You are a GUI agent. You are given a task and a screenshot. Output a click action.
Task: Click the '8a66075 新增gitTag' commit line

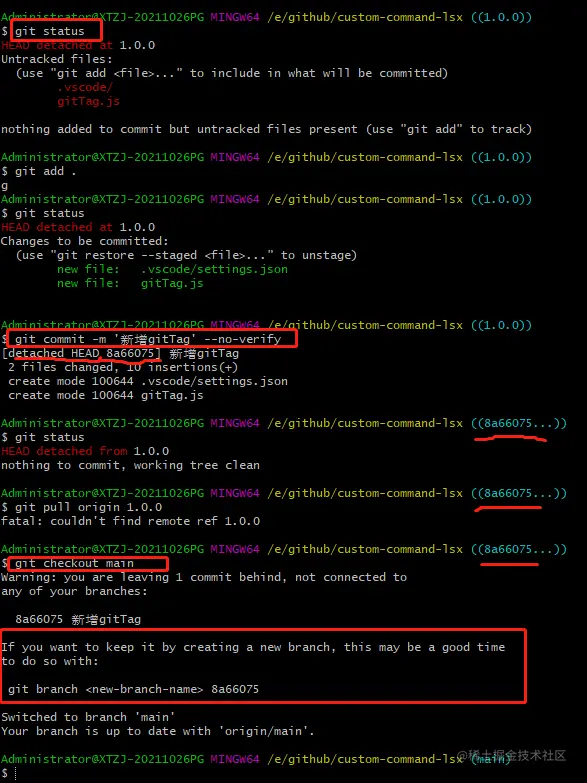78,619
